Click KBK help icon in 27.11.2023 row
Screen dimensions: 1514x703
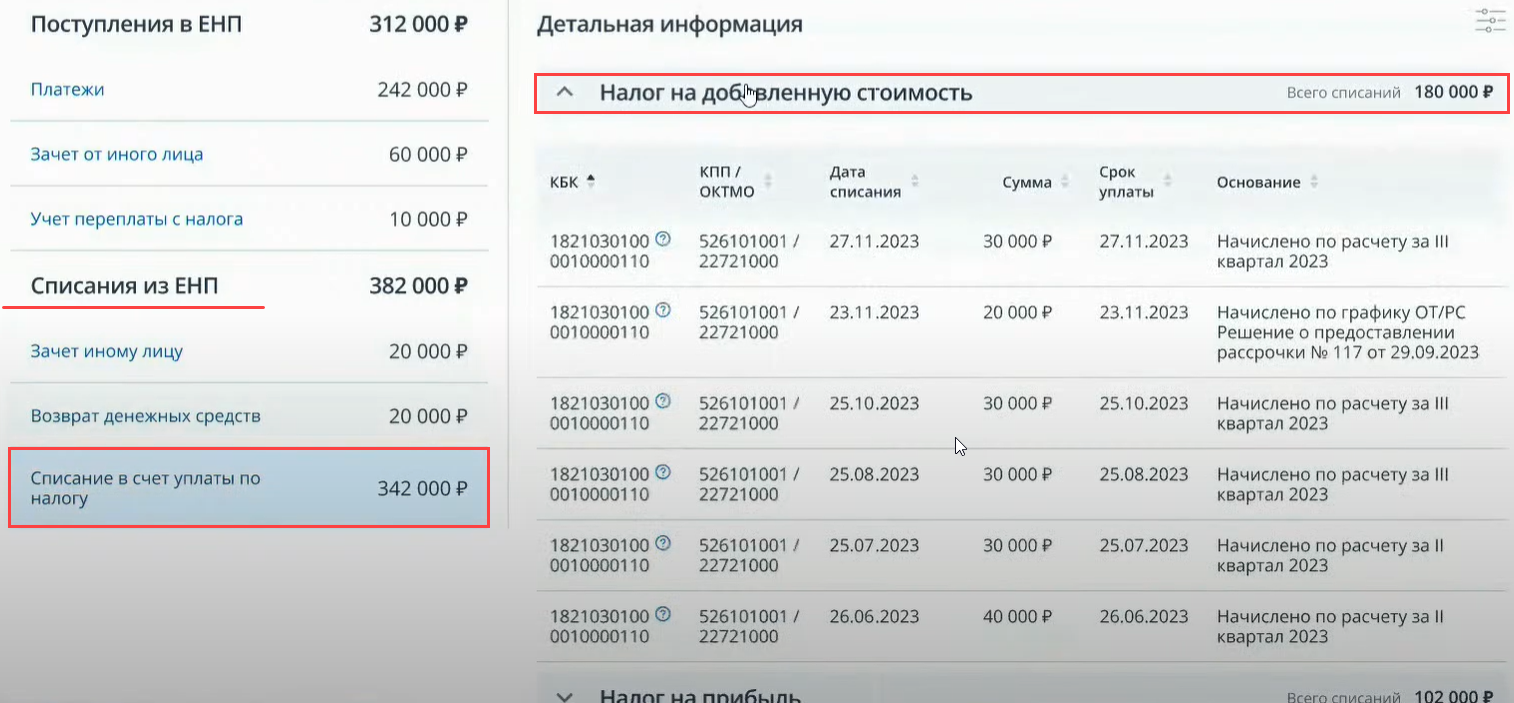[x=662, y=240]
